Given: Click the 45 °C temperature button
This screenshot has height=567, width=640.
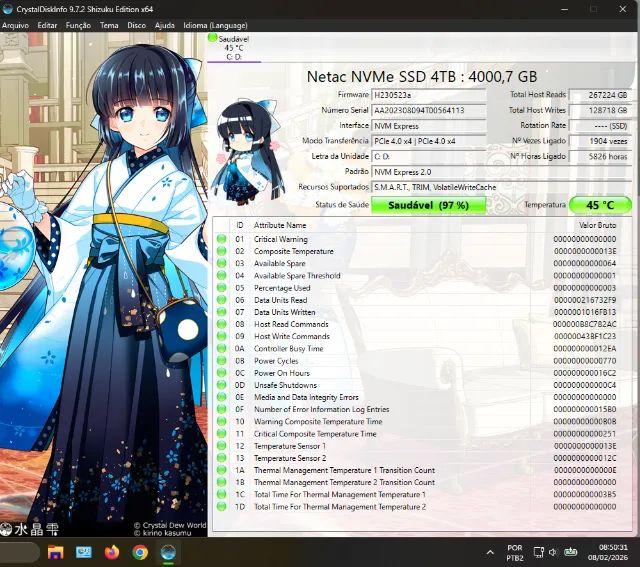Looking at the screenshot, I should point(600,205).
